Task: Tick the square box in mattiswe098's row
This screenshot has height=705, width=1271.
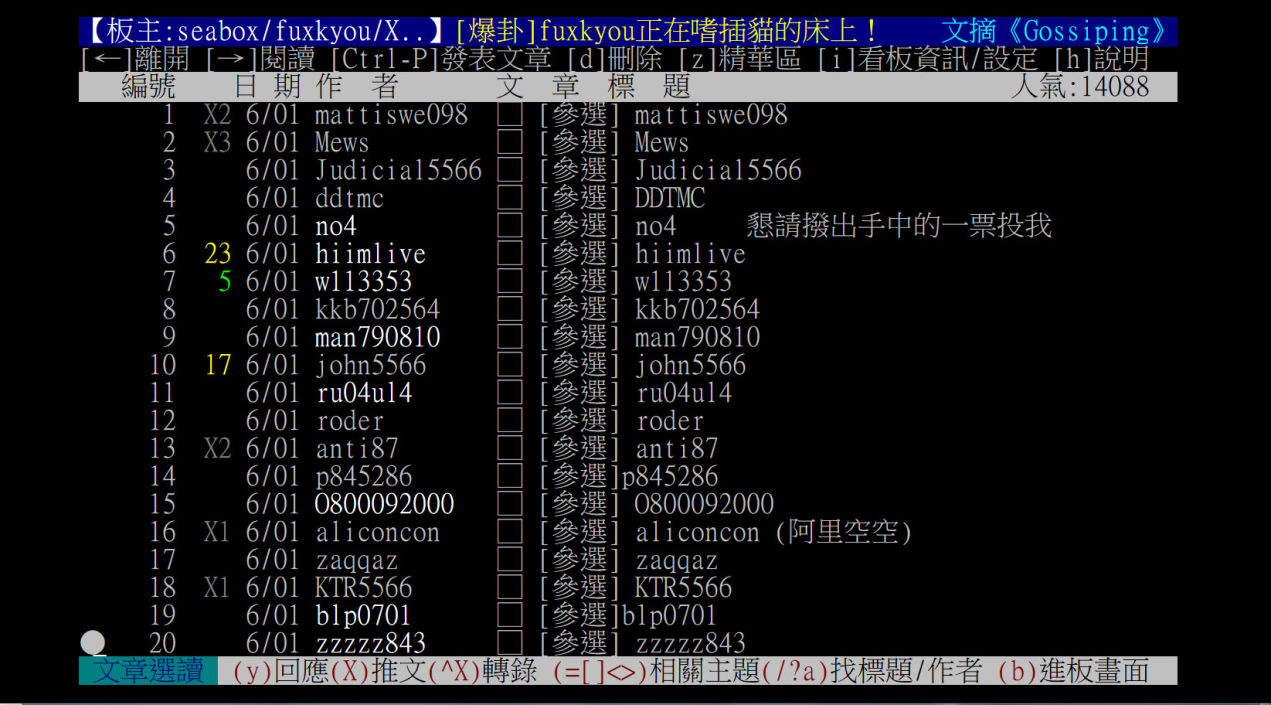Action: (510, 115)
